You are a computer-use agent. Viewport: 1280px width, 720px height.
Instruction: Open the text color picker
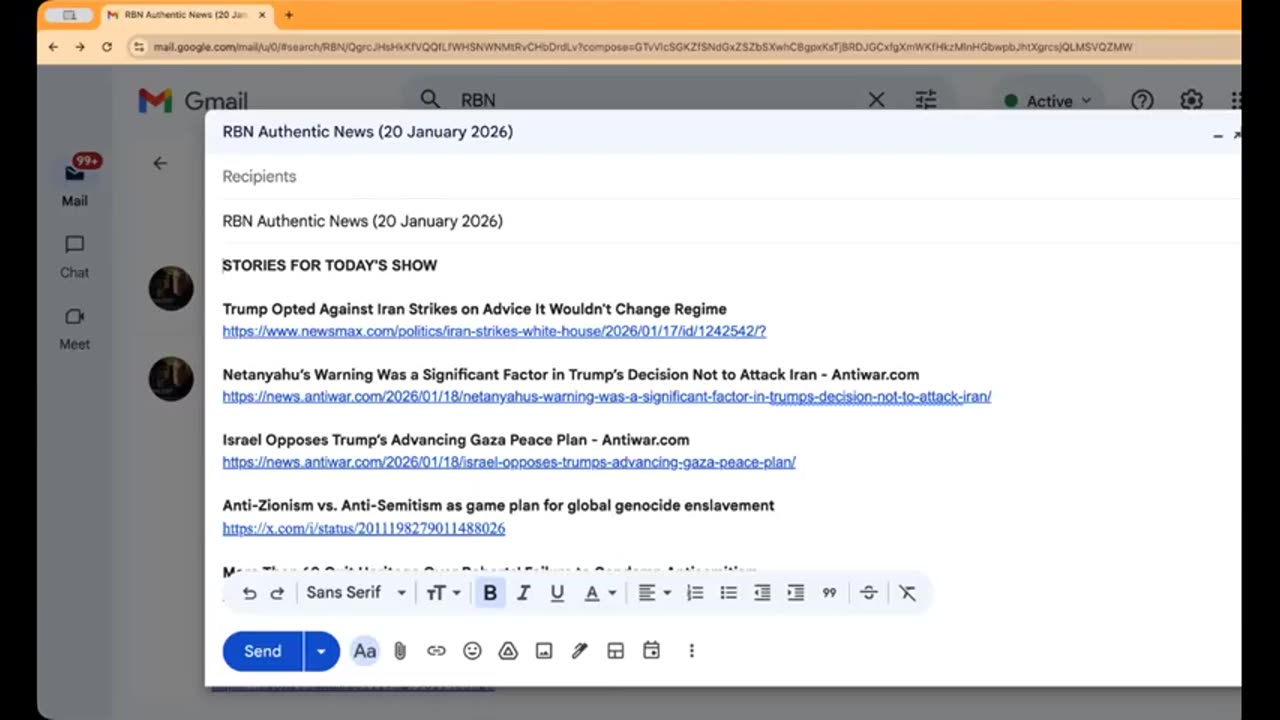(600, 593)
